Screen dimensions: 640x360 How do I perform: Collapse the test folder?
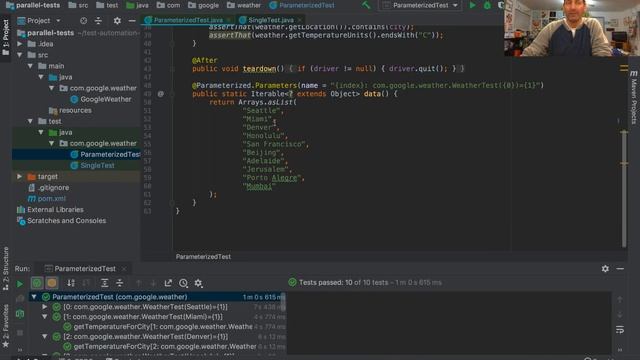point(30,121)
